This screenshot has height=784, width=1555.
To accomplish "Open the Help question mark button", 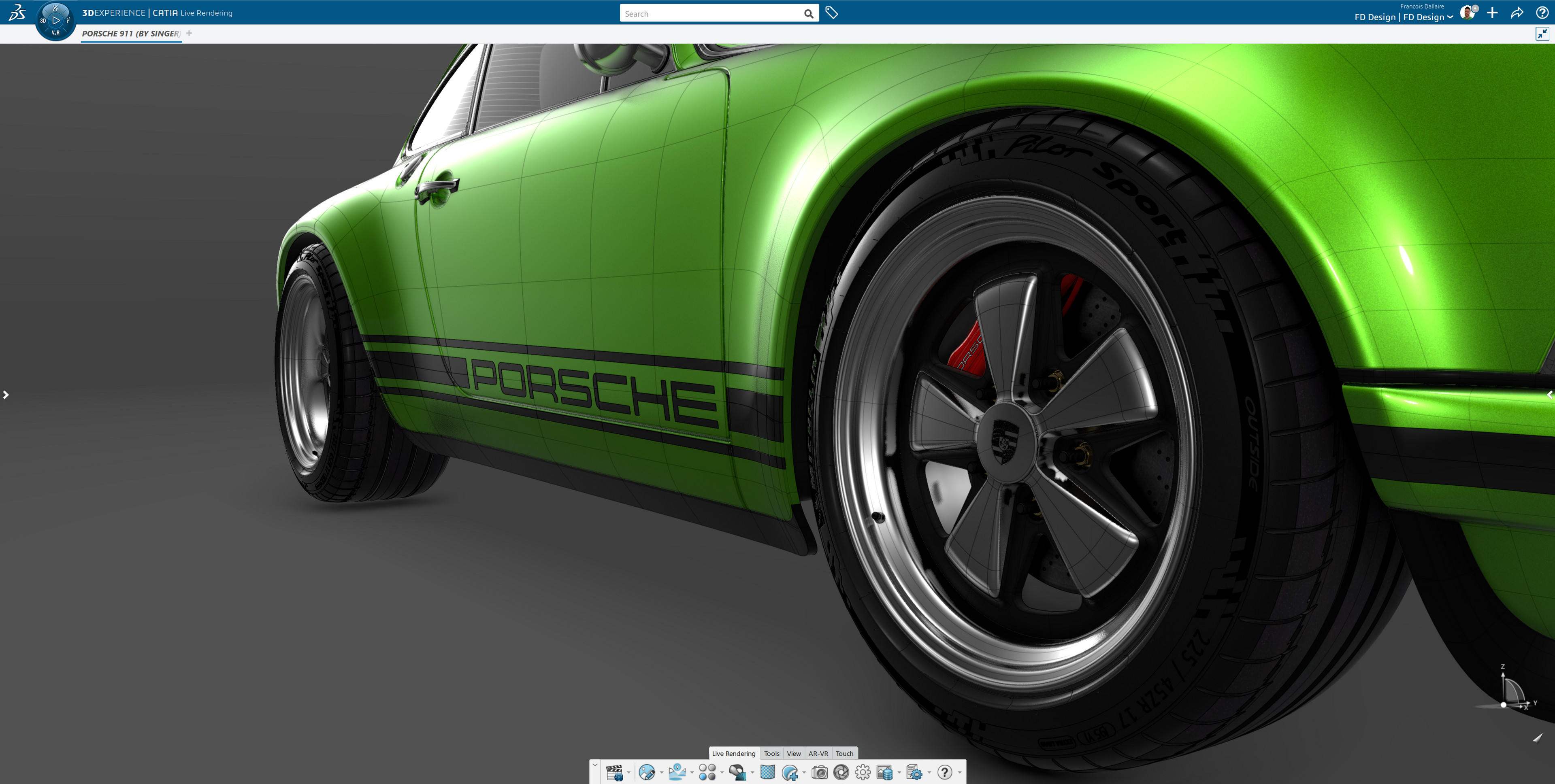I will pos(1543,12).
